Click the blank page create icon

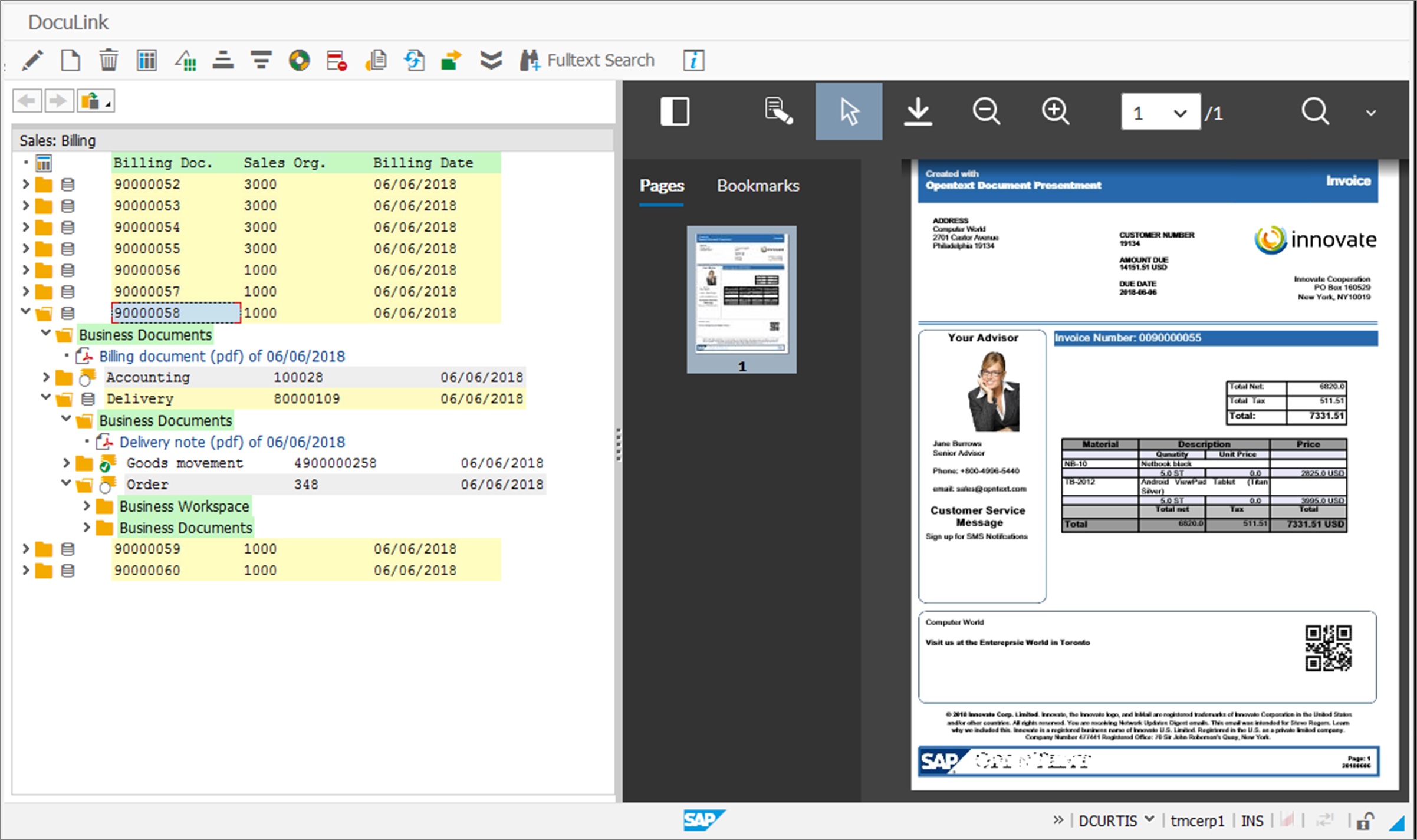pyautogui.click(x=71, y=60)
